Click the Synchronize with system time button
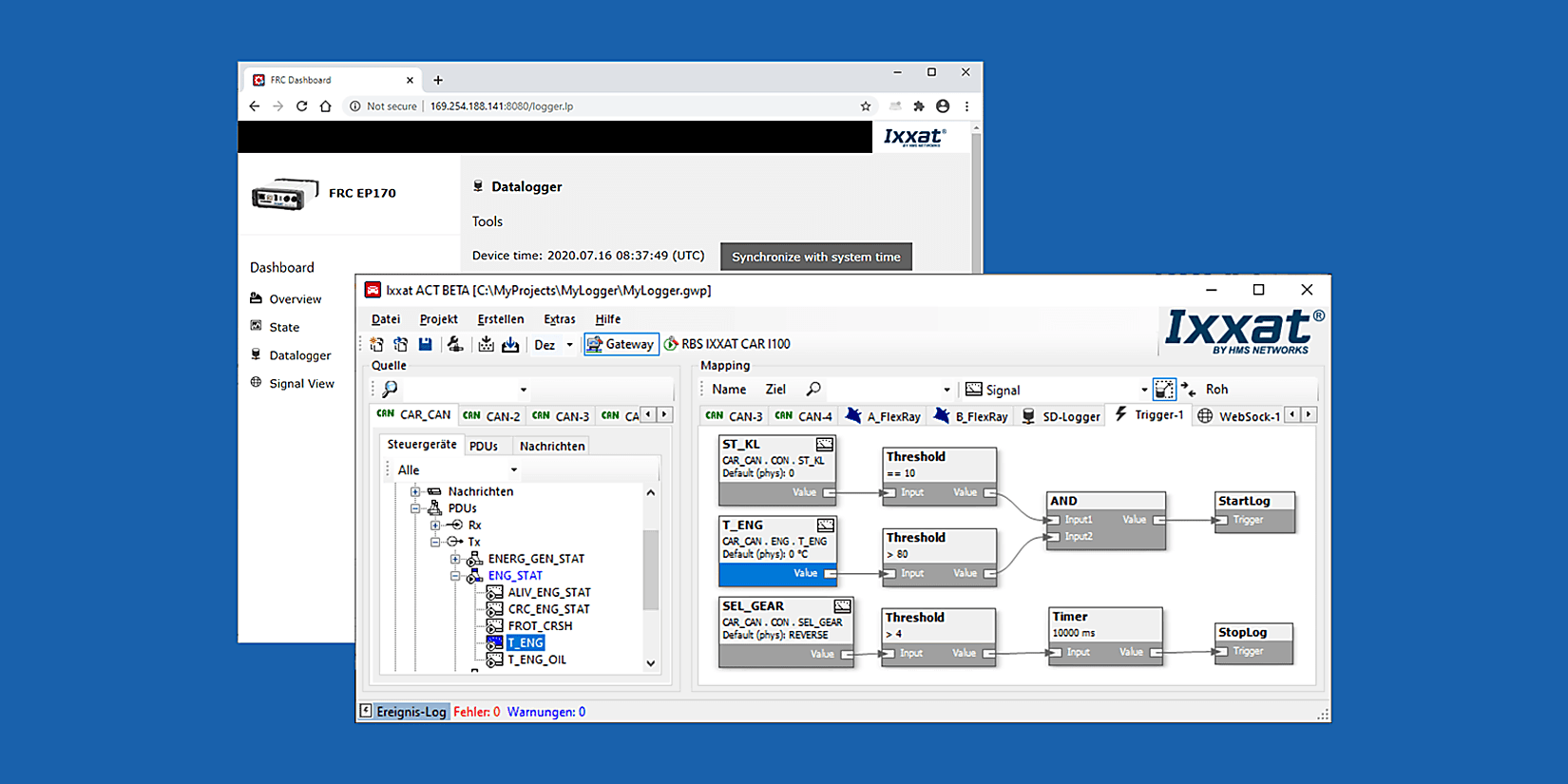The image size is (1568, 784). [x=815, y=257]
